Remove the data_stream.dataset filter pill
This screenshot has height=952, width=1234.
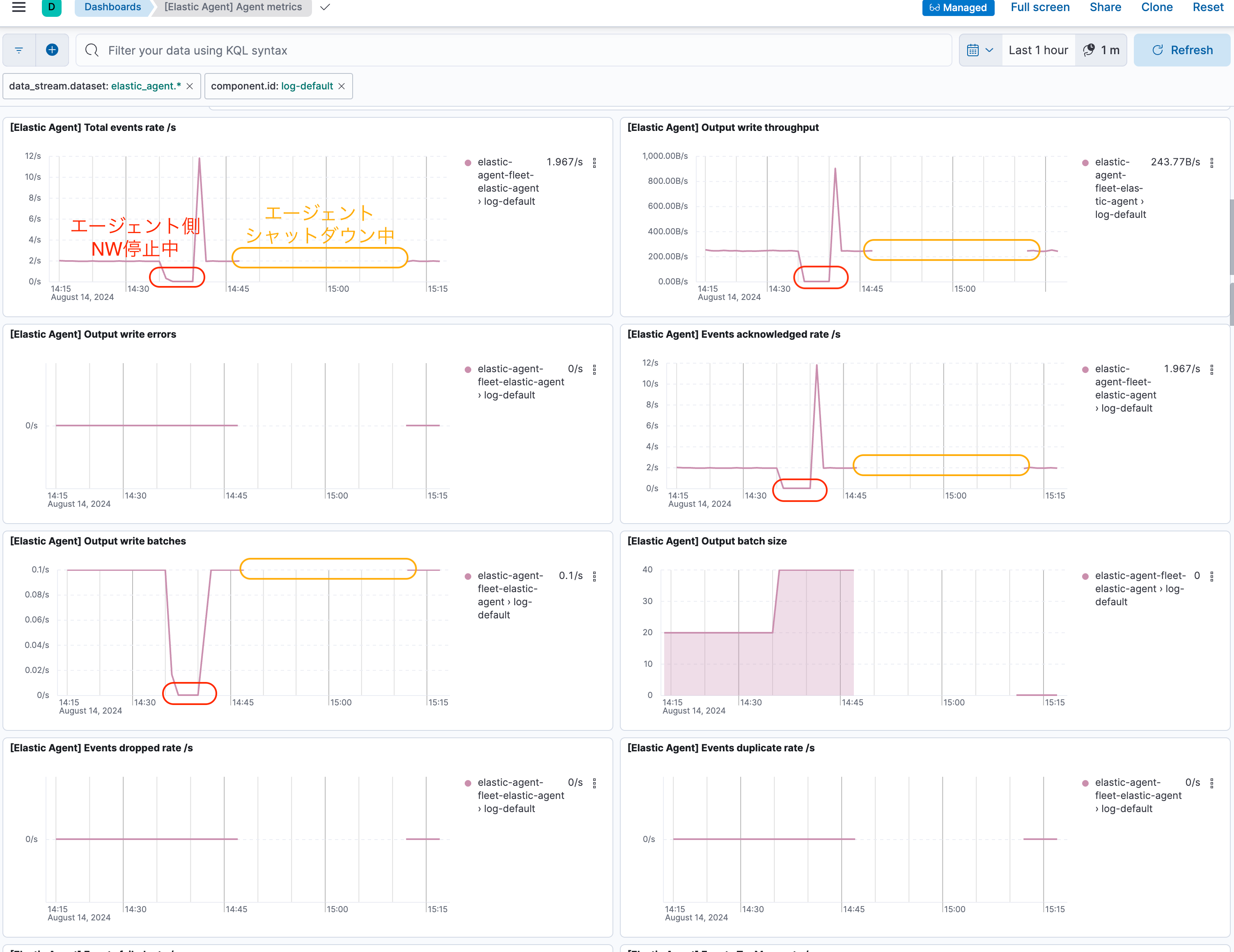pos(190,87)
